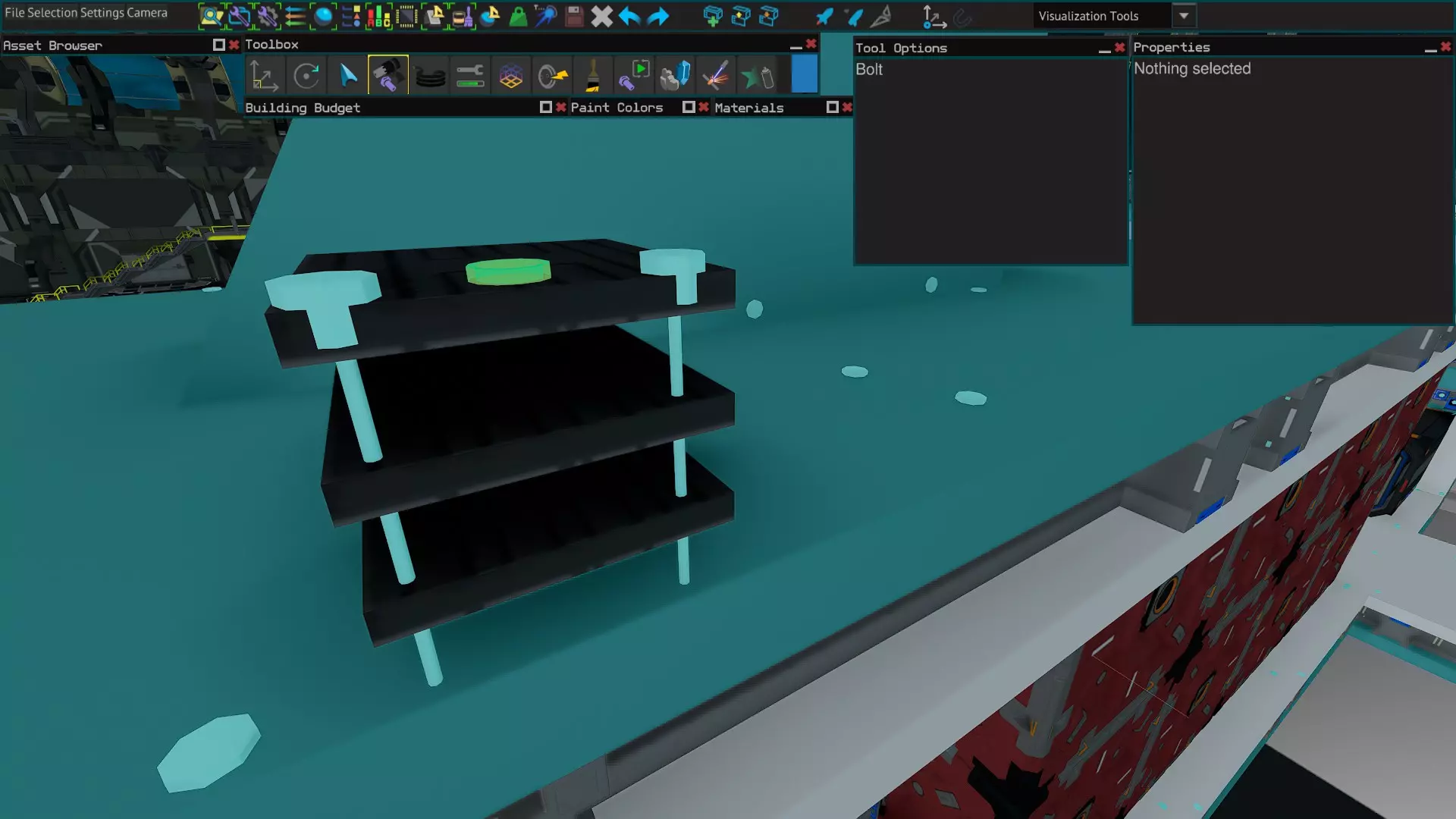1456x819 pixels.
Task: Click the Save floppy disk icon
Action: [574, 16]
